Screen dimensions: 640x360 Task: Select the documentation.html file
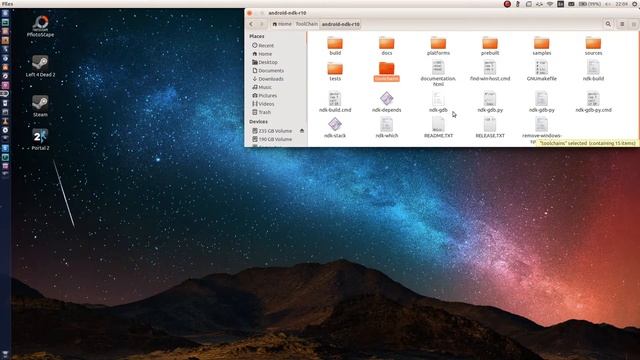tap(438, 73)
